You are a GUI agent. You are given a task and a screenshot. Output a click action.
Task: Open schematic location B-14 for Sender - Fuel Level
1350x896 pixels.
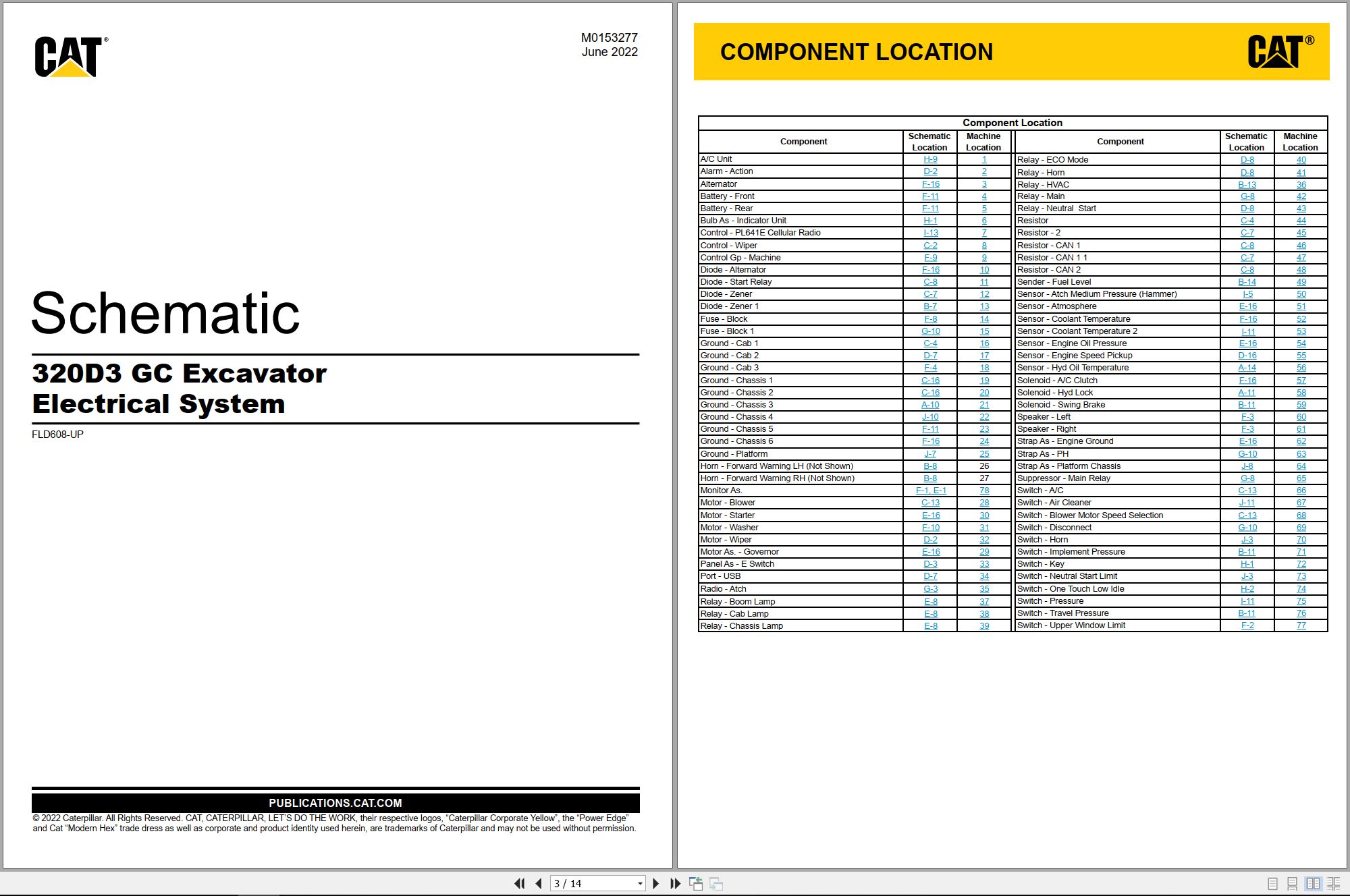point(1247,282)
